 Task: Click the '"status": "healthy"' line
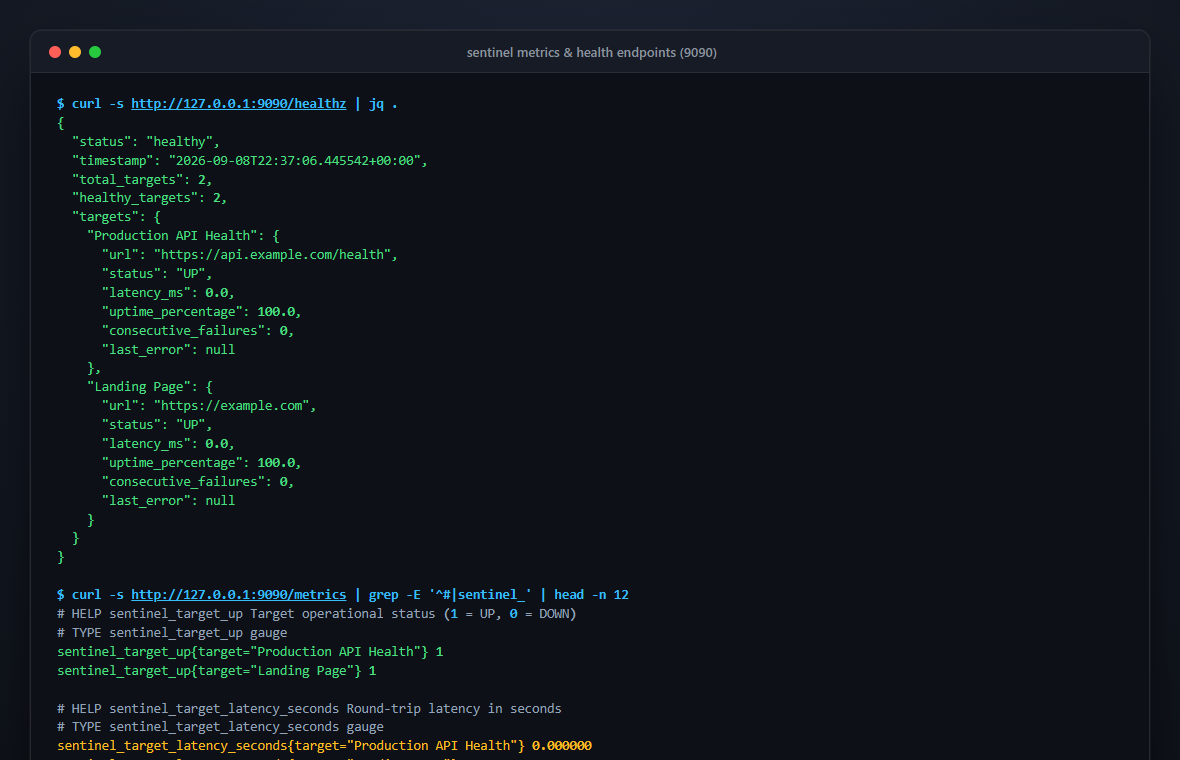146,141
